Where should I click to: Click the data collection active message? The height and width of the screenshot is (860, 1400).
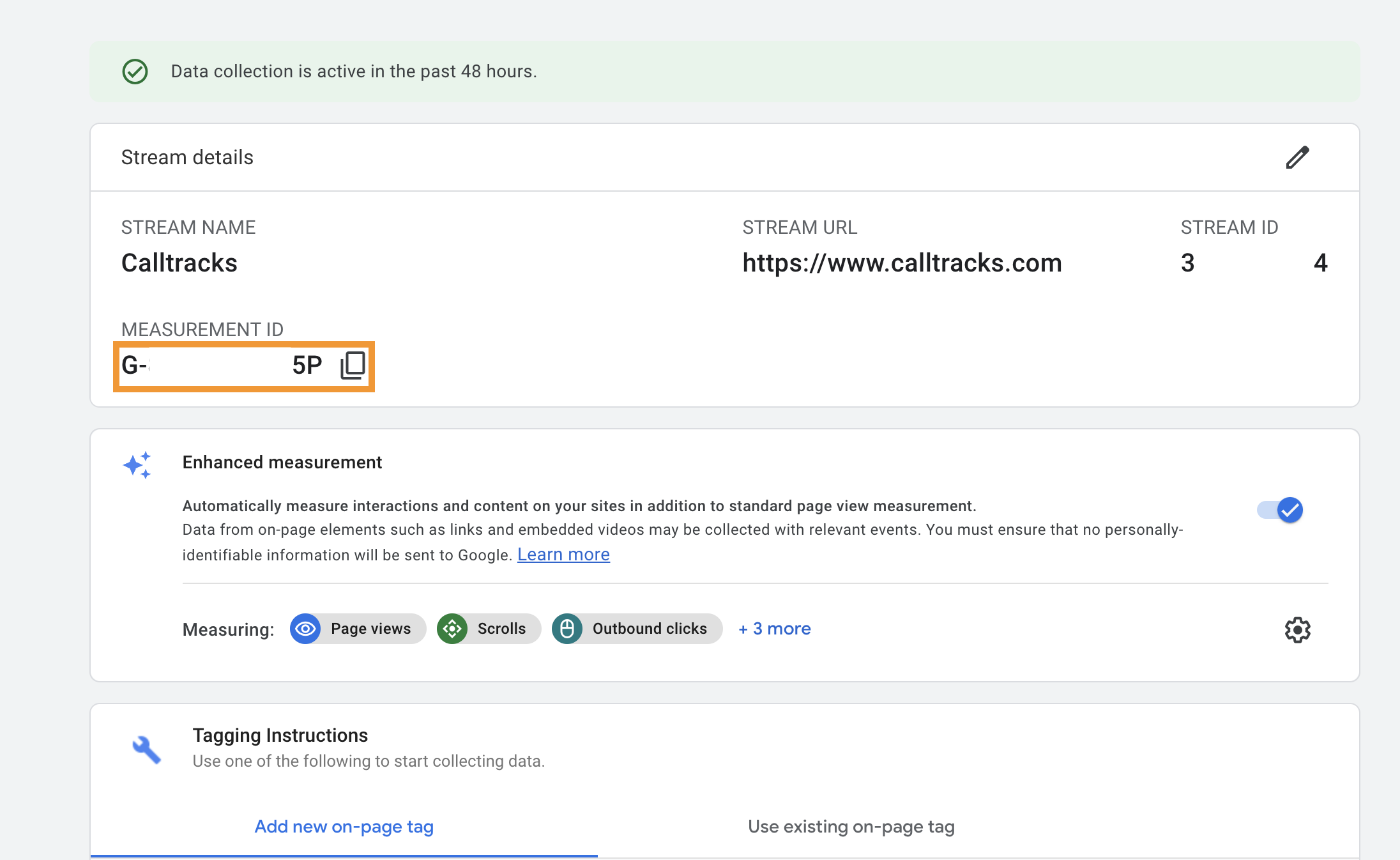[354, 72]
